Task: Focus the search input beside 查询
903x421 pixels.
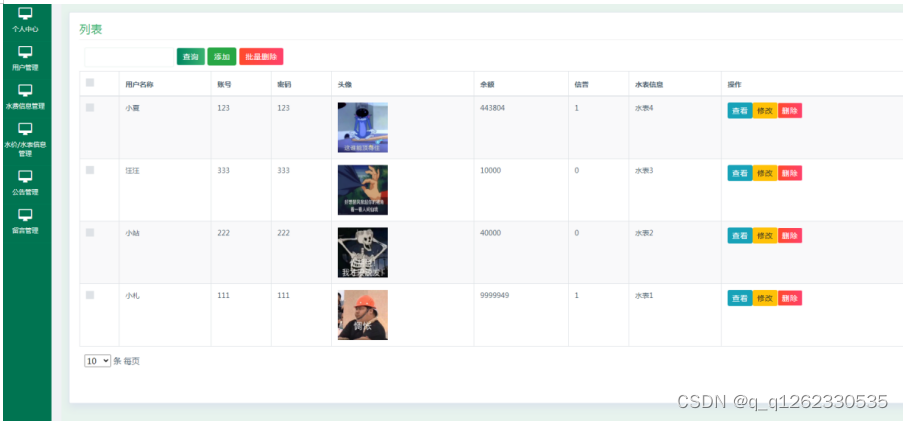Action: pyautogui.click(x=129, y=56)
